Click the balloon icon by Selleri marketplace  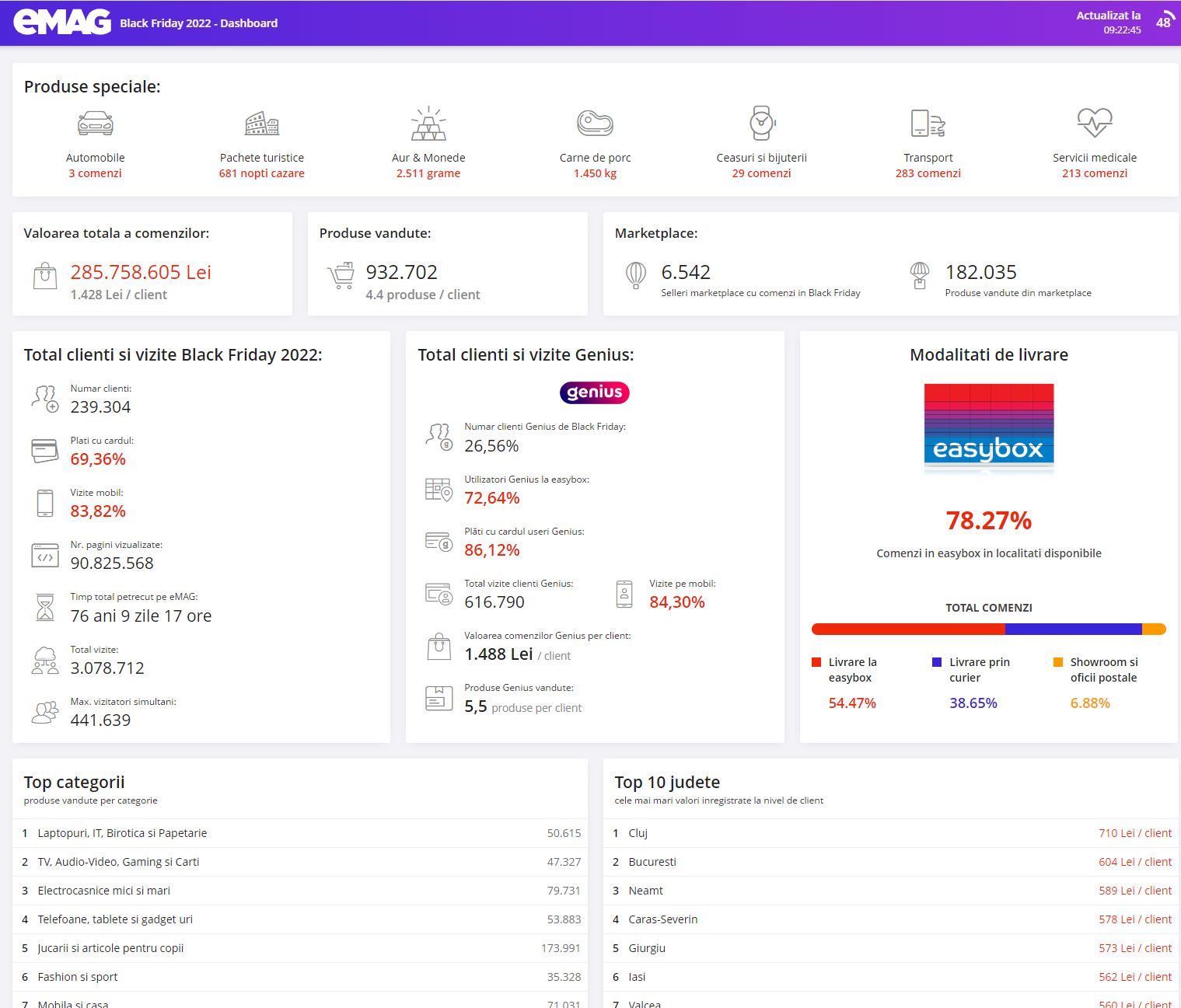click(636, 275)
